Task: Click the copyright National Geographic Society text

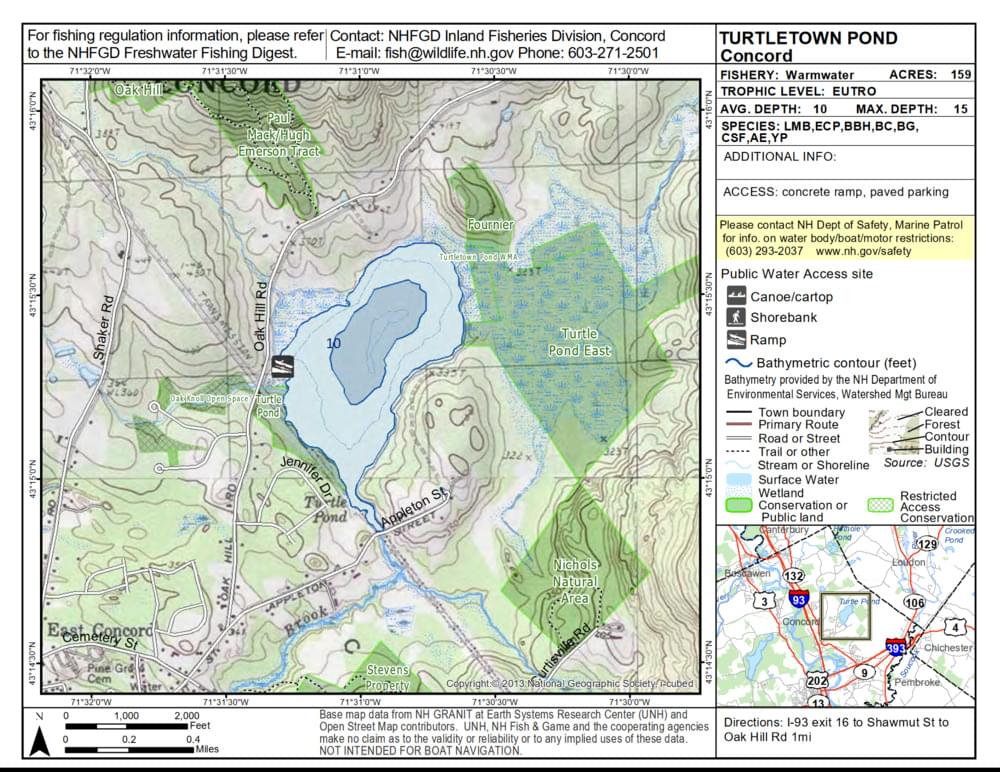Action: click(570, 683)
